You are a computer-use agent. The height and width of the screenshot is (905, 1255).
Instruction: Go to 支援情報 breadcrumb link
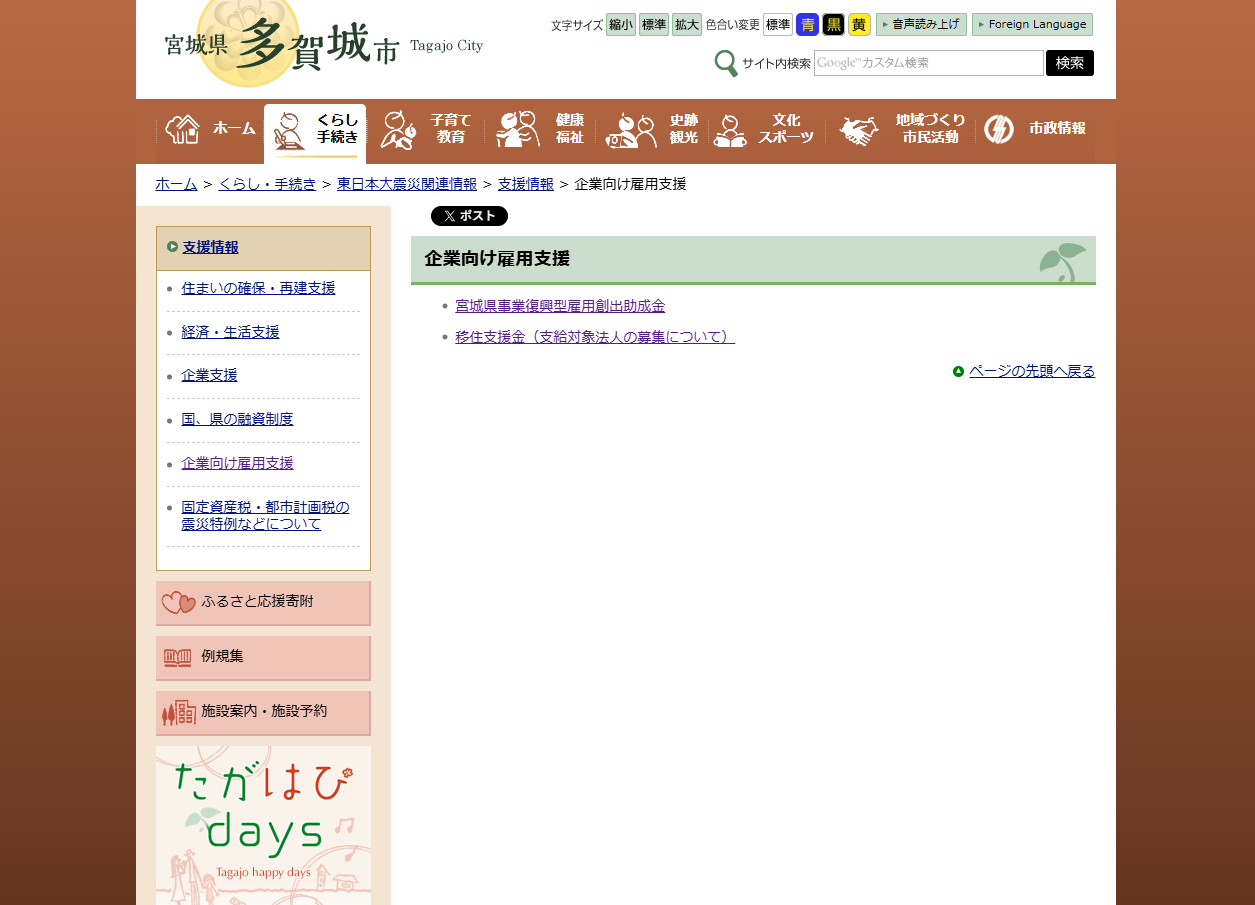[526, 184]
